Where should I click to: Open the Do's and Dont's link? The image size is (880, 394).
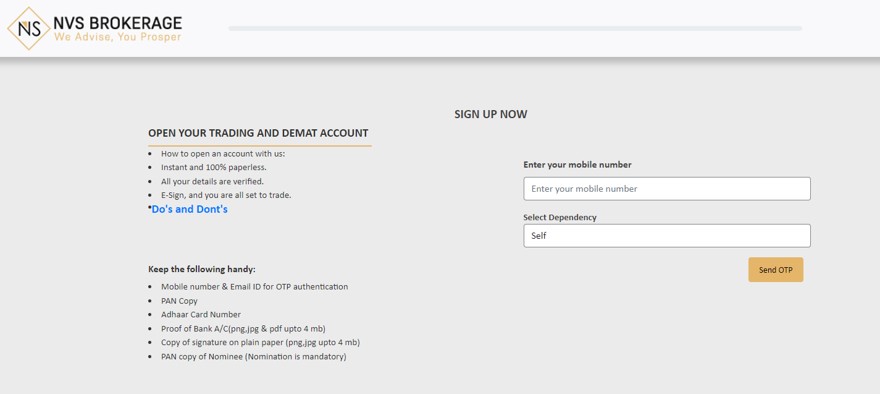(x=190, y=209)
